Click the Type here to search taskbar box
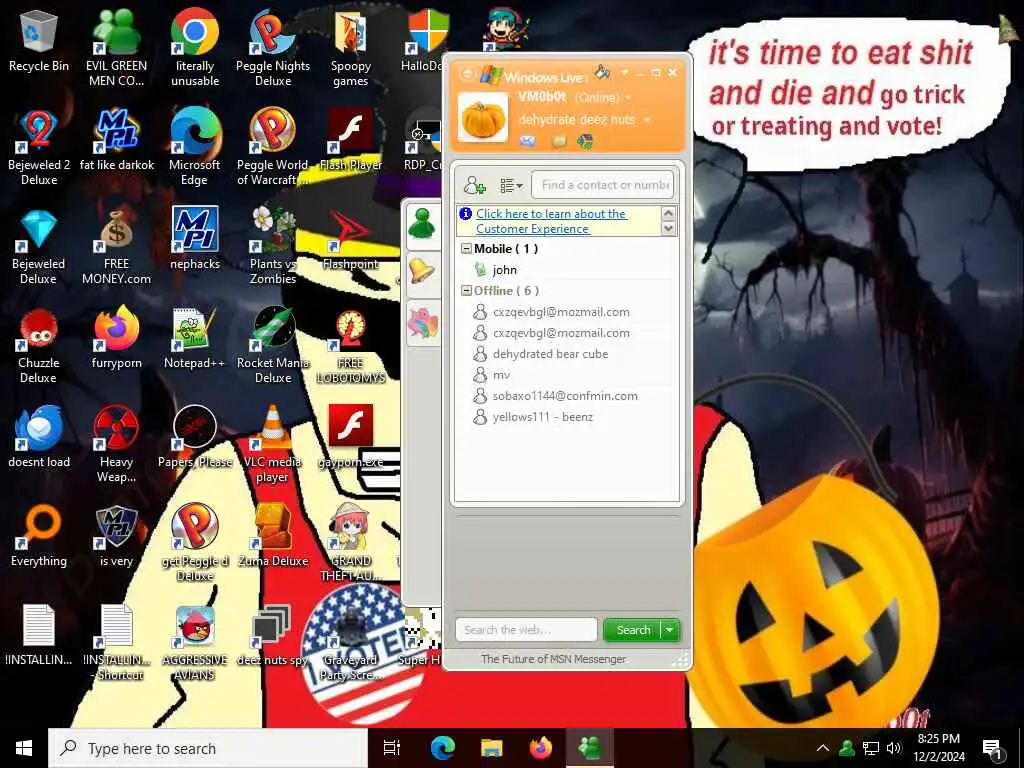 pos(208,748)
